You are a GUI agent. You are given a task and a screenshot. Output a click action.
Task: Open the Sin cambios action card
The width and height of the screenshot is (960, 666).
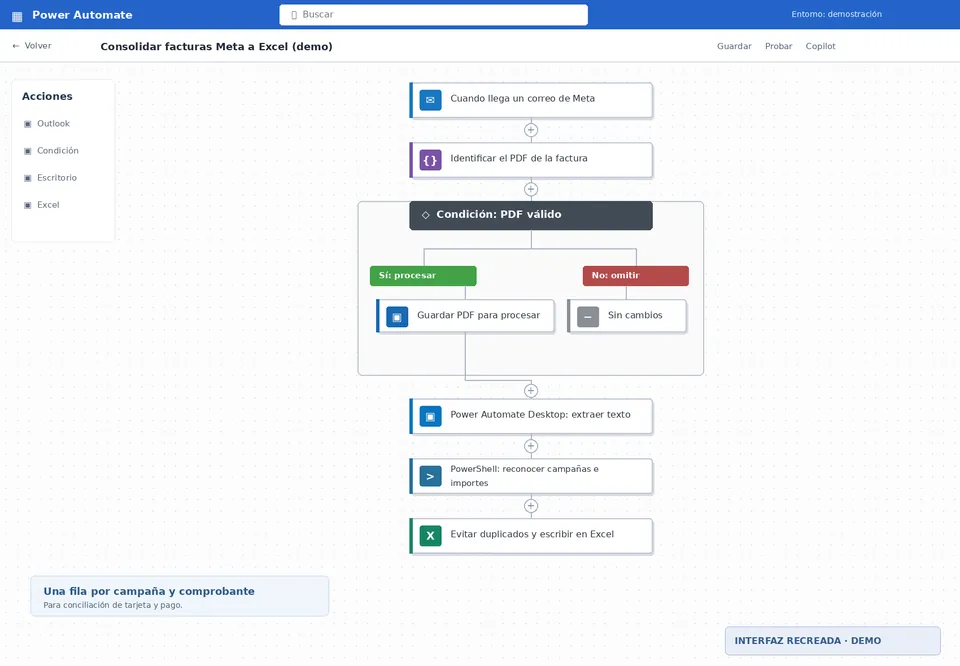pos(627,316)
